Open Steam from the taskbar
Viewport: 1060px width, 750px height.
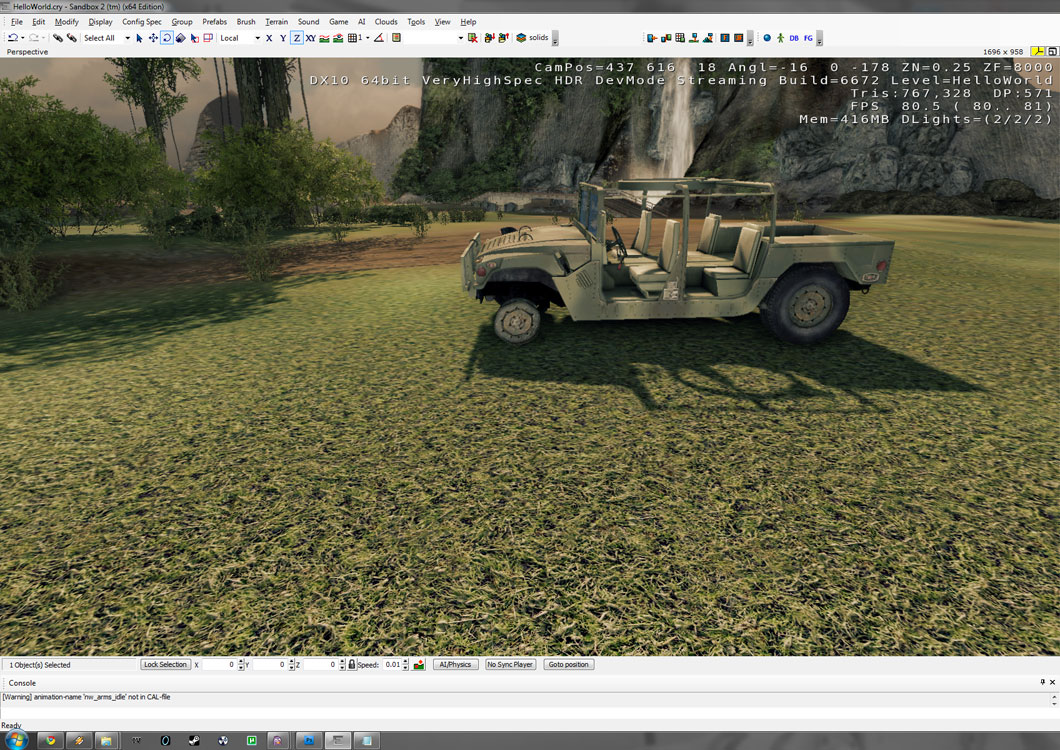[194, 741]
